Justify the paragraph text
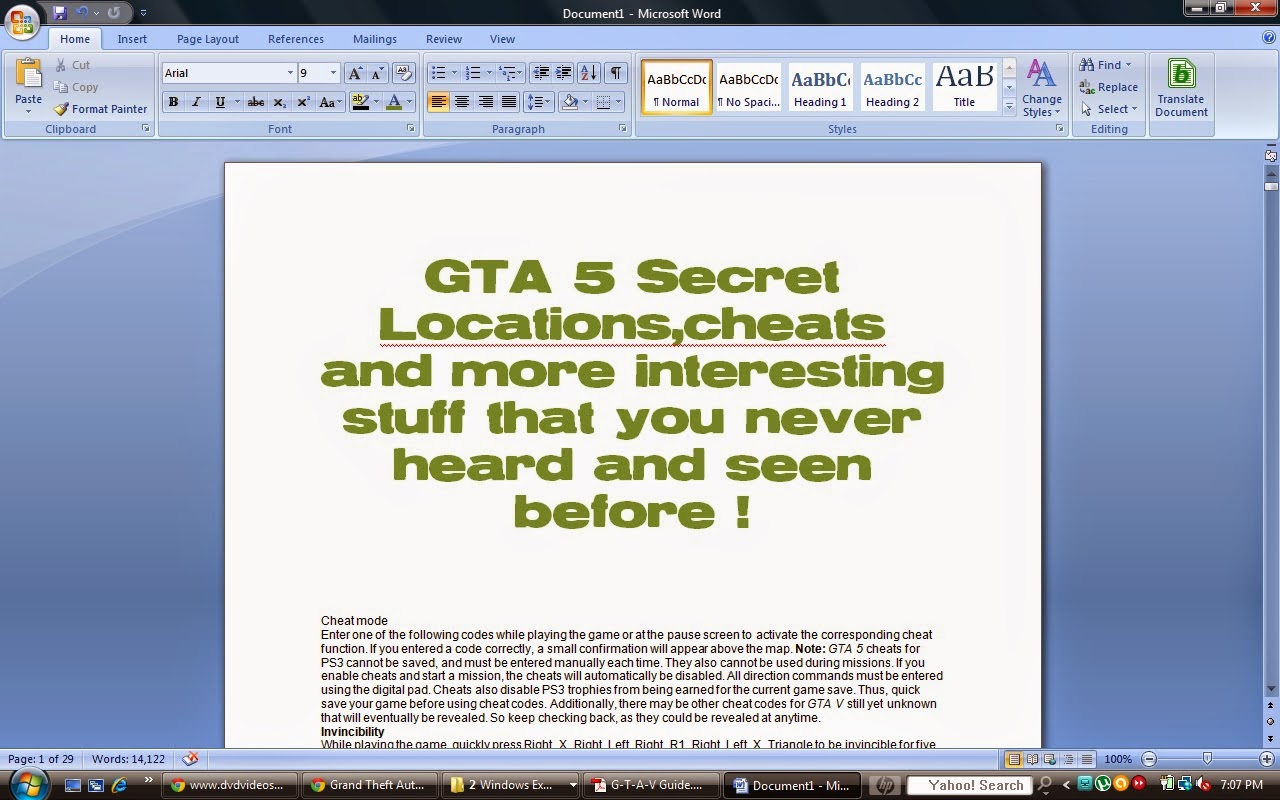 (509, 102)
